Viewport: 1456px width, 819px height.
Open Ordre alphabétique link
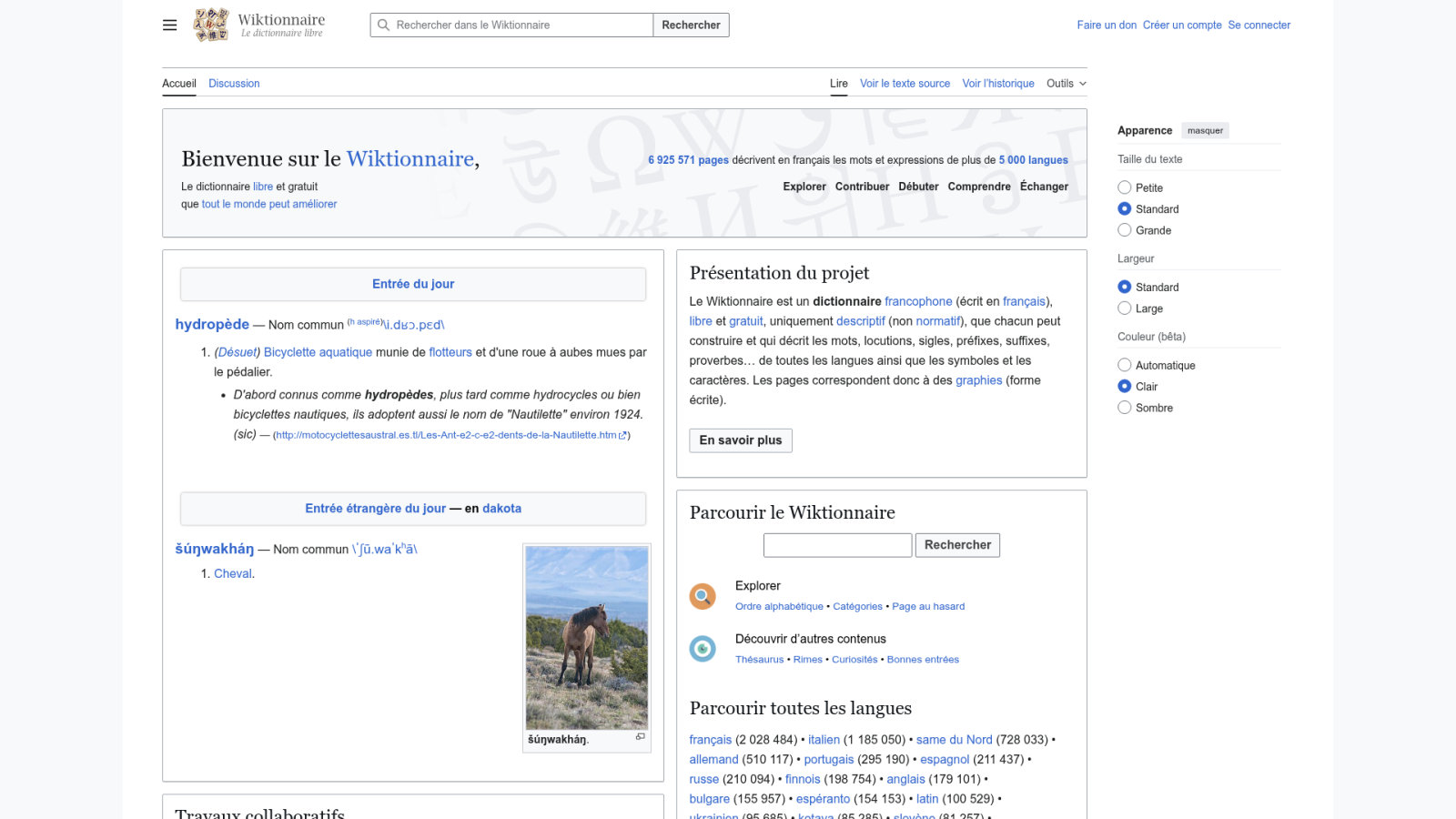779,606
